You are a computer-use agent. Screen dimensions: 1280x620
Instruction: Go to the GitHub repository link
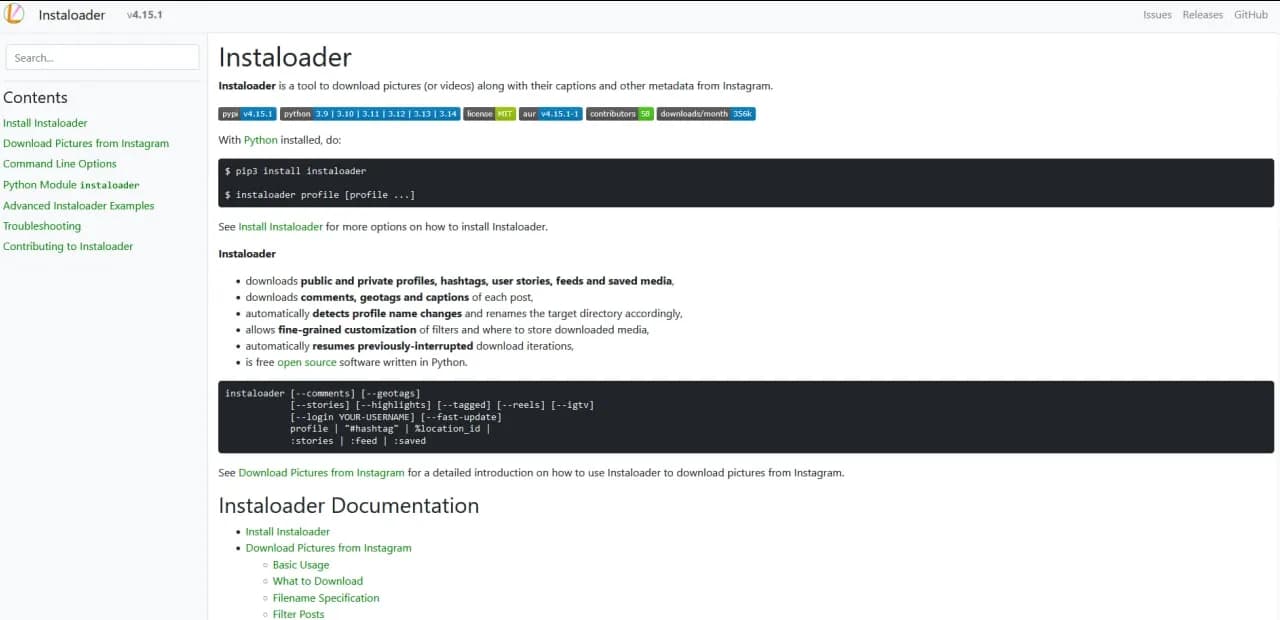click(x=1251, y=15)
